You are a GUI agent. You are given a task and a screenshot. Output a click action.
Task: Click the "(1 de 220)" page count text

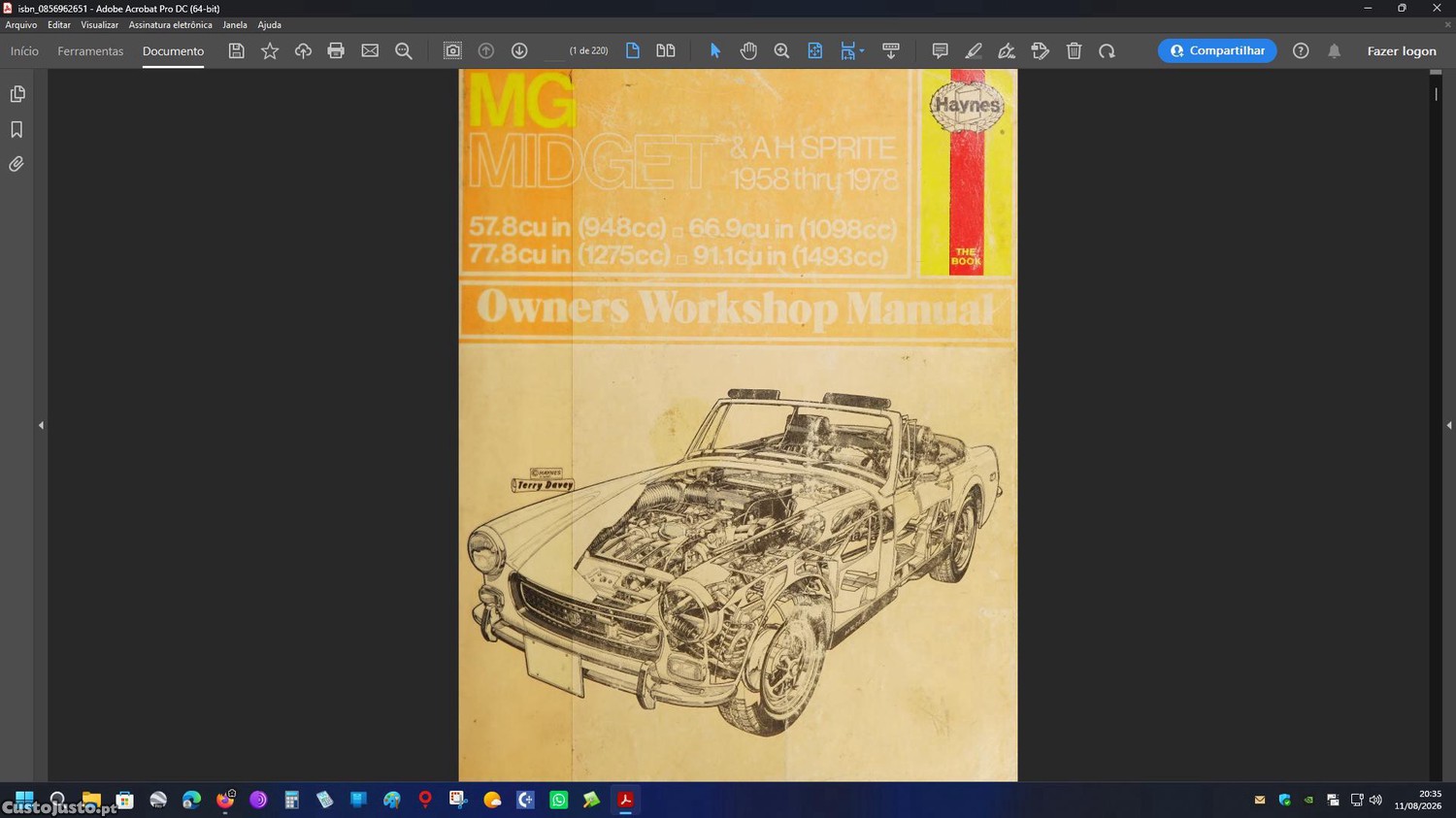(x=588, y=50)
